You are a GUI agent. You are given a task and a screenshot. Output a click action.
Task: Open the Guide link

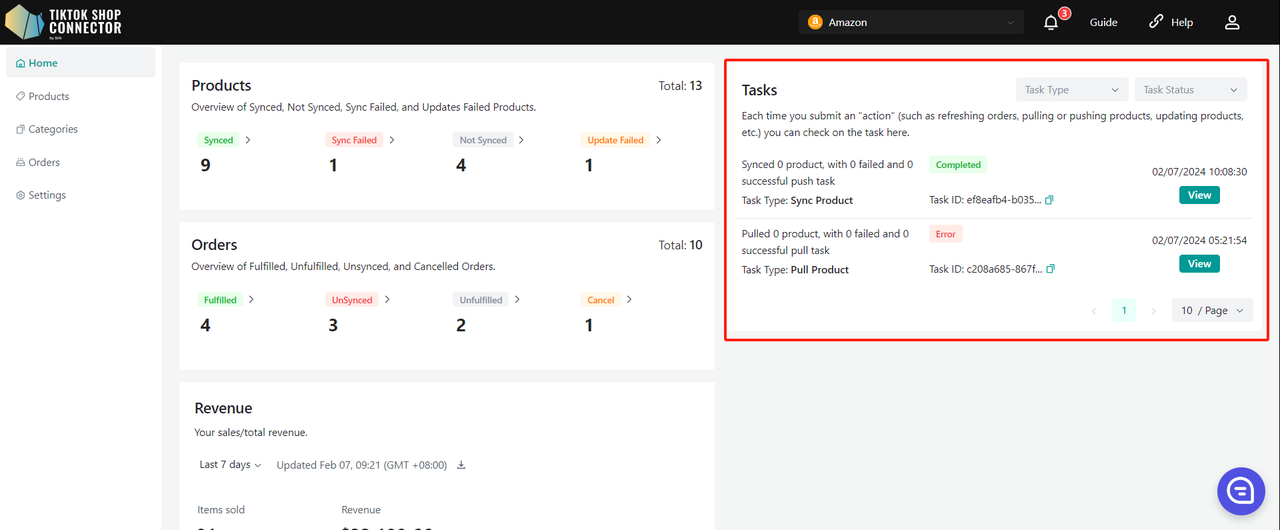click(x=1103, y=22)
